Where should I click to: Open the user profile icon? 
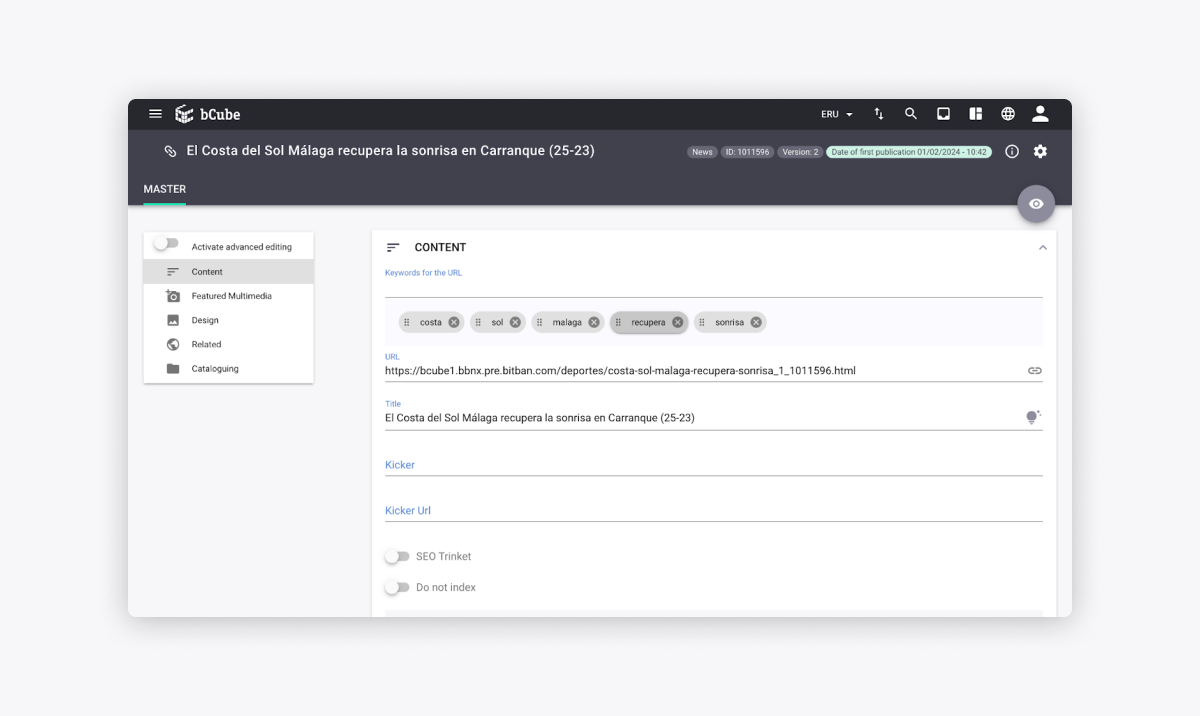coord(1040,113)
